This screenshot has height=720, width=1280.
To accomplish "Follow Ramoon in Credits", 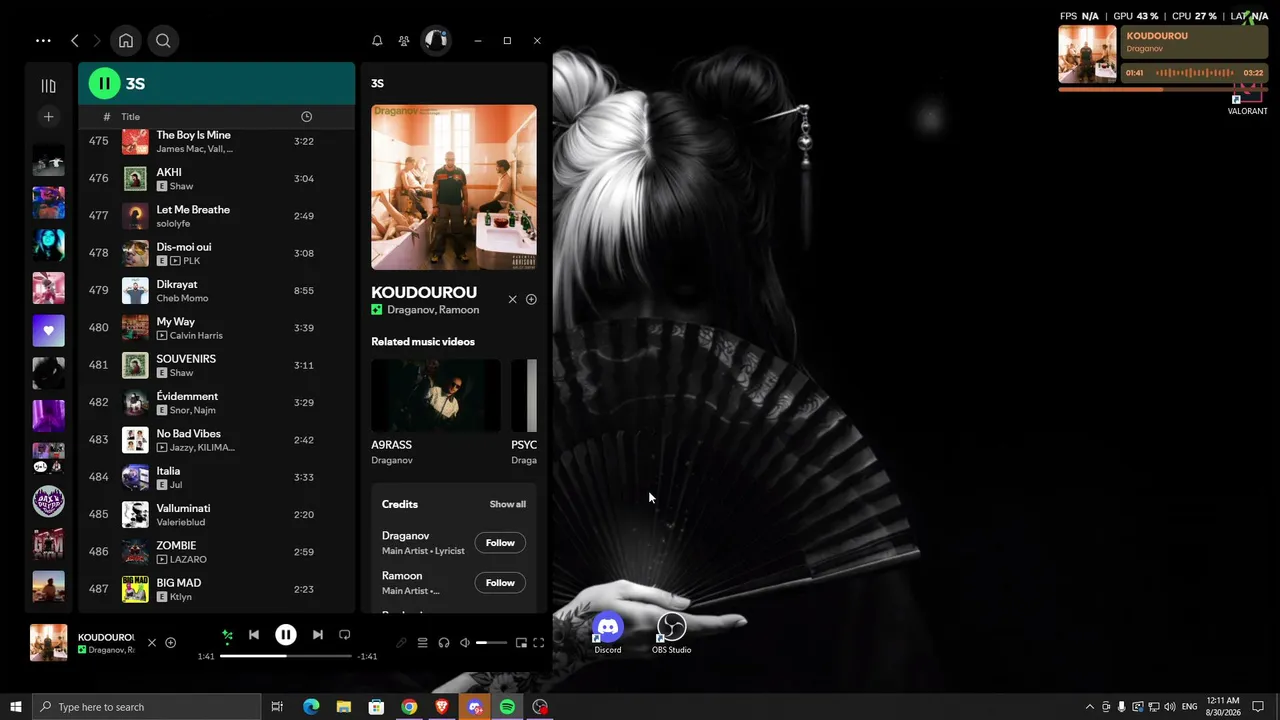I will pos(500,583).
